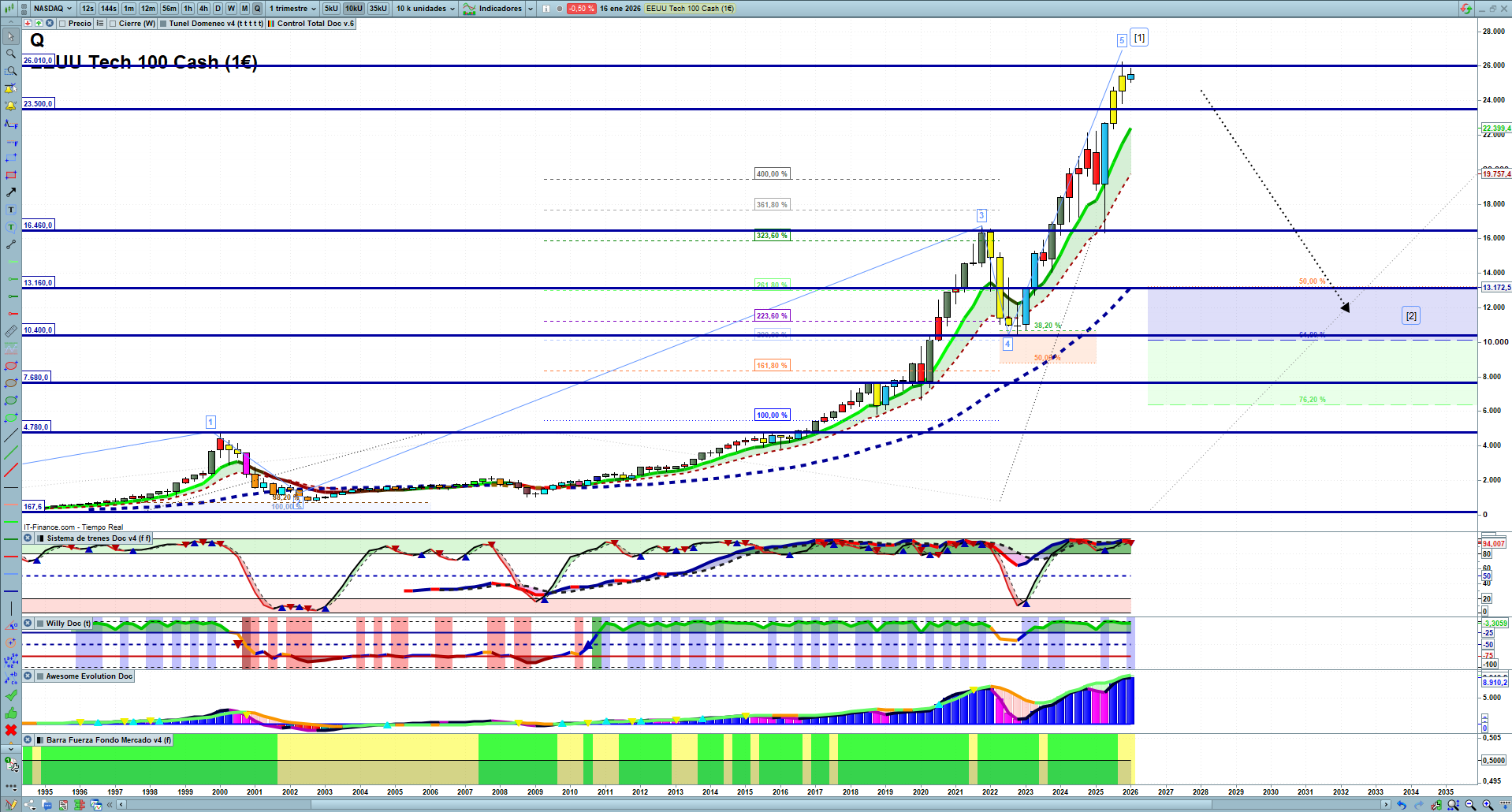Choose the black vertical line tool
Image resolution: width=1512 pixels, height=812 pixels.
pyautogui.click(x=11, y=609)
